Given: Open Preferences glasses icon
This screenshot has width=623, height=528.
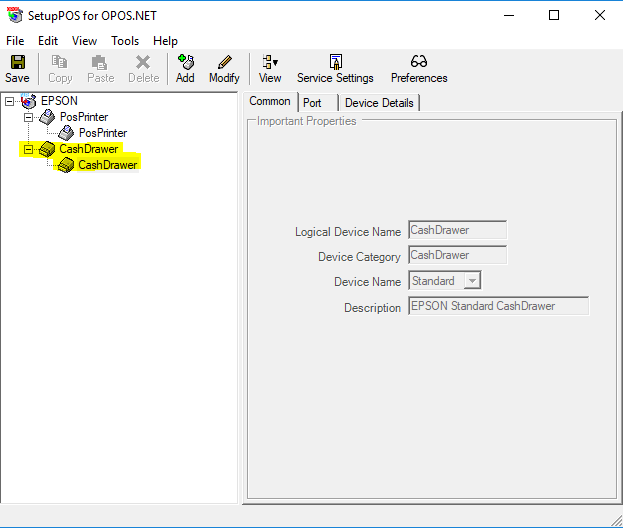Looking at the screenshot, I should [x=419, y=61].
